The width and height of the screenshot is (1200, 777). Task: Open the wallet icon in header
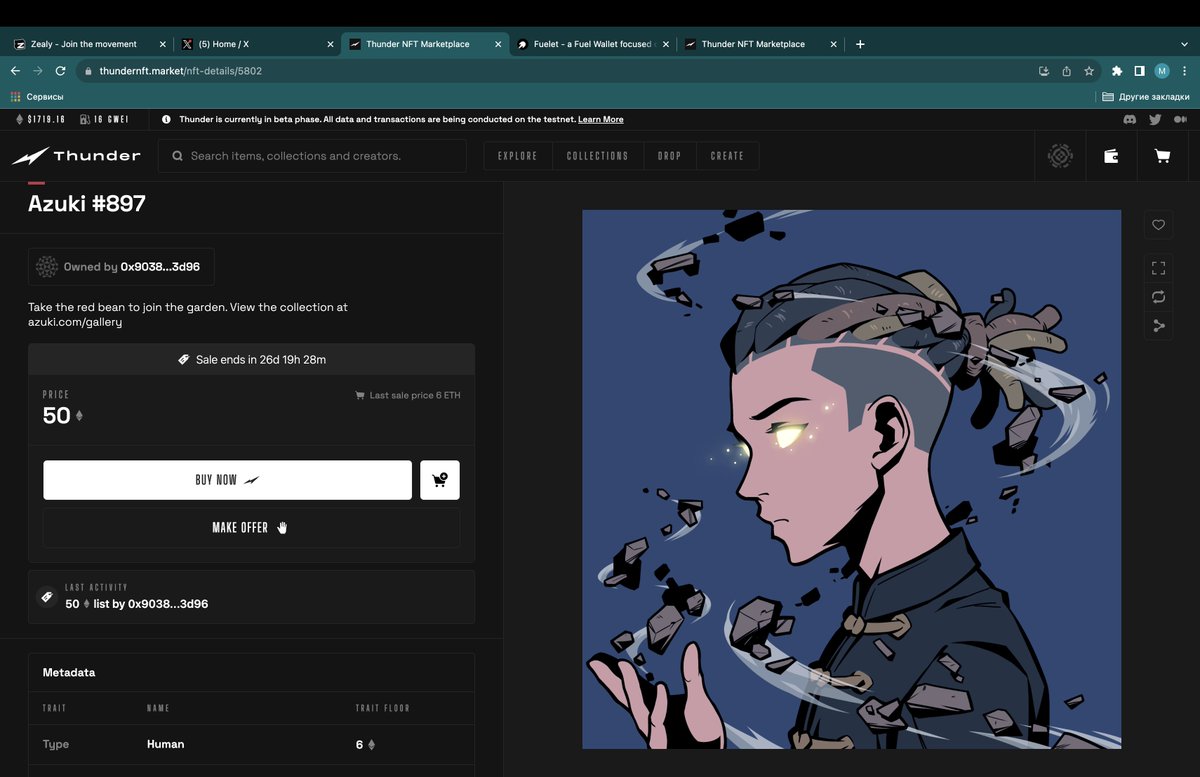coord(1111,156)
